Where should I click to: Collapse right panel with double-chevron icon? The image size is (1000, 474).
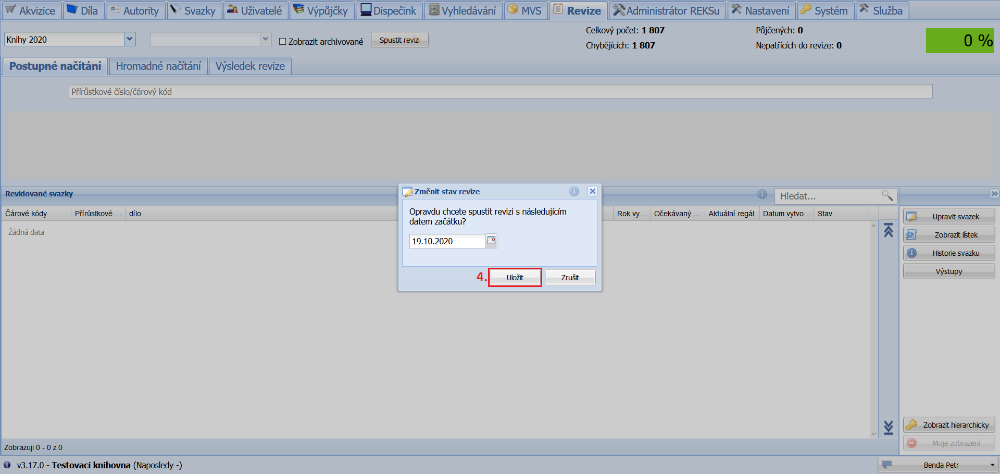click(994, 194)
